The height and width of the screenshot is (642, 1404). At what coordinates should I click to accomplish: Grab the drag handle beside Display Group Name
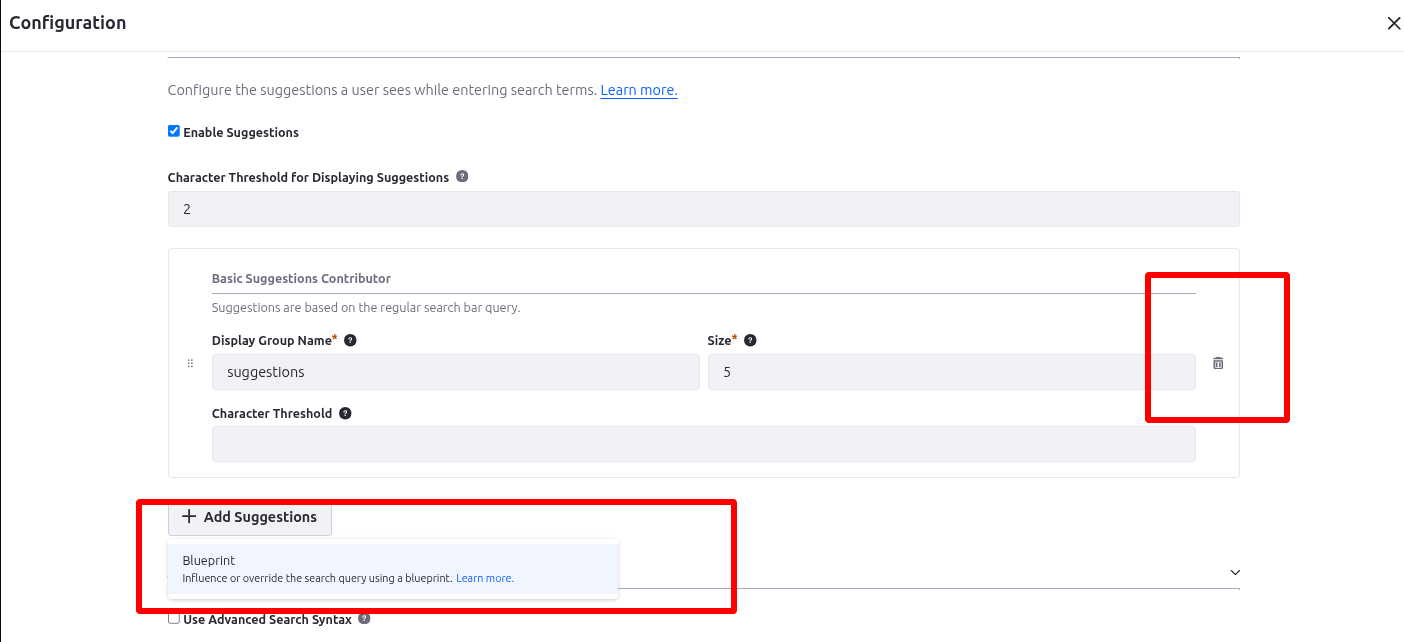(190, 363)
